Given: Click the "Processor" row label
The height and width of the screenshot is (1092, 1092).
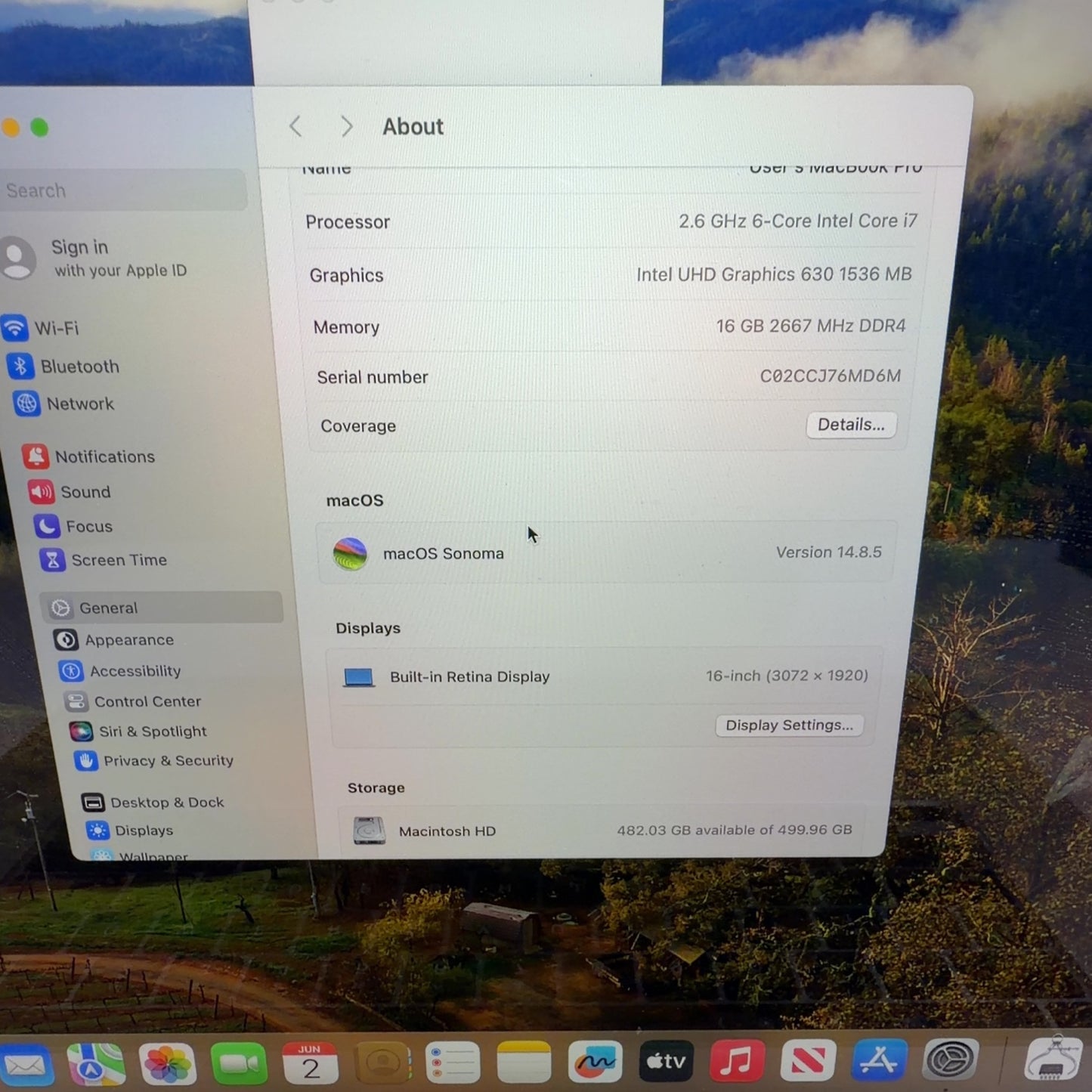Looking at the screenshot, I should (348, 222).
